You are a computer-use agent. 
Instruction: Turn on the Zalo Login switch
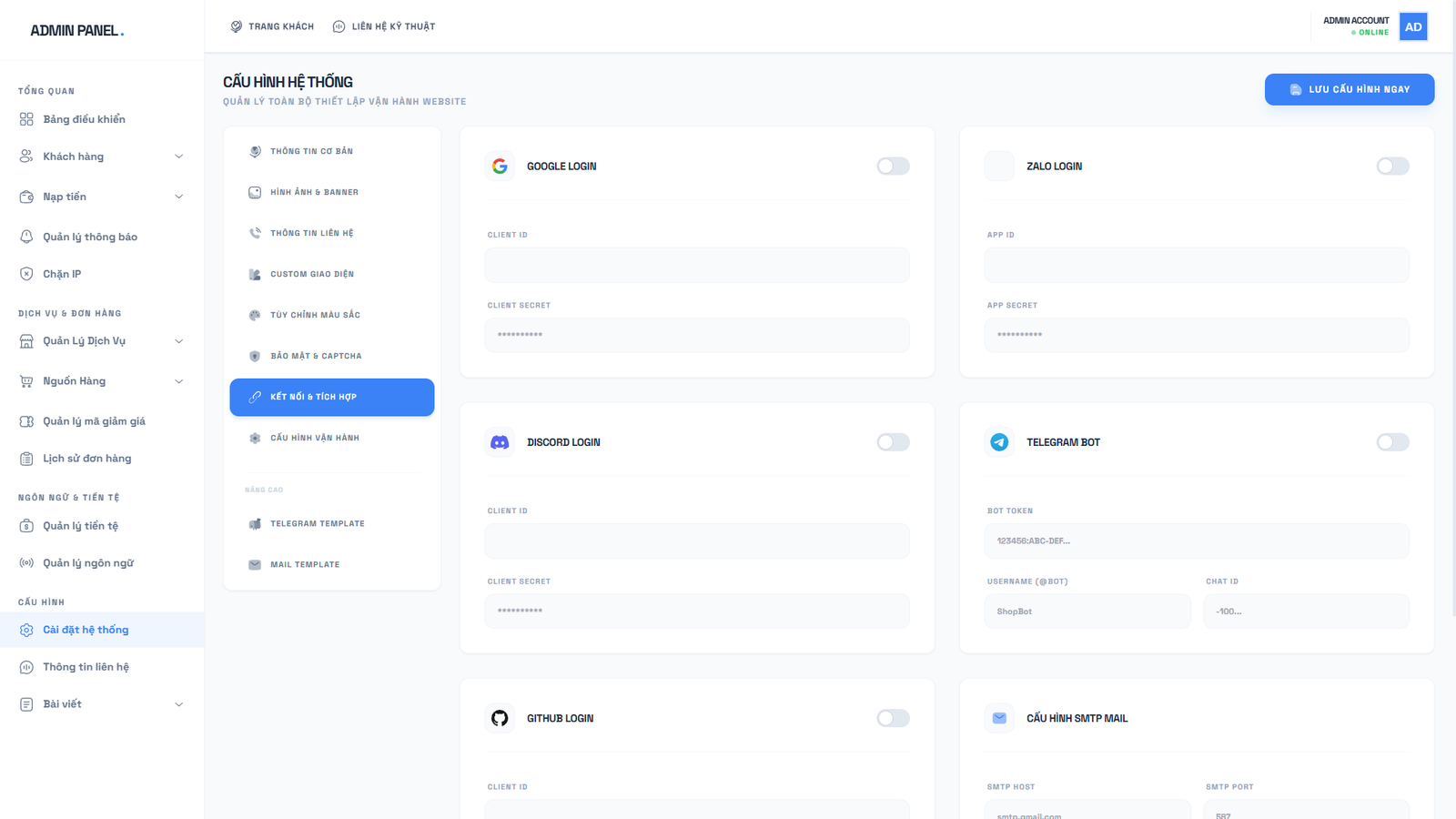click(x=1392, y=167)
